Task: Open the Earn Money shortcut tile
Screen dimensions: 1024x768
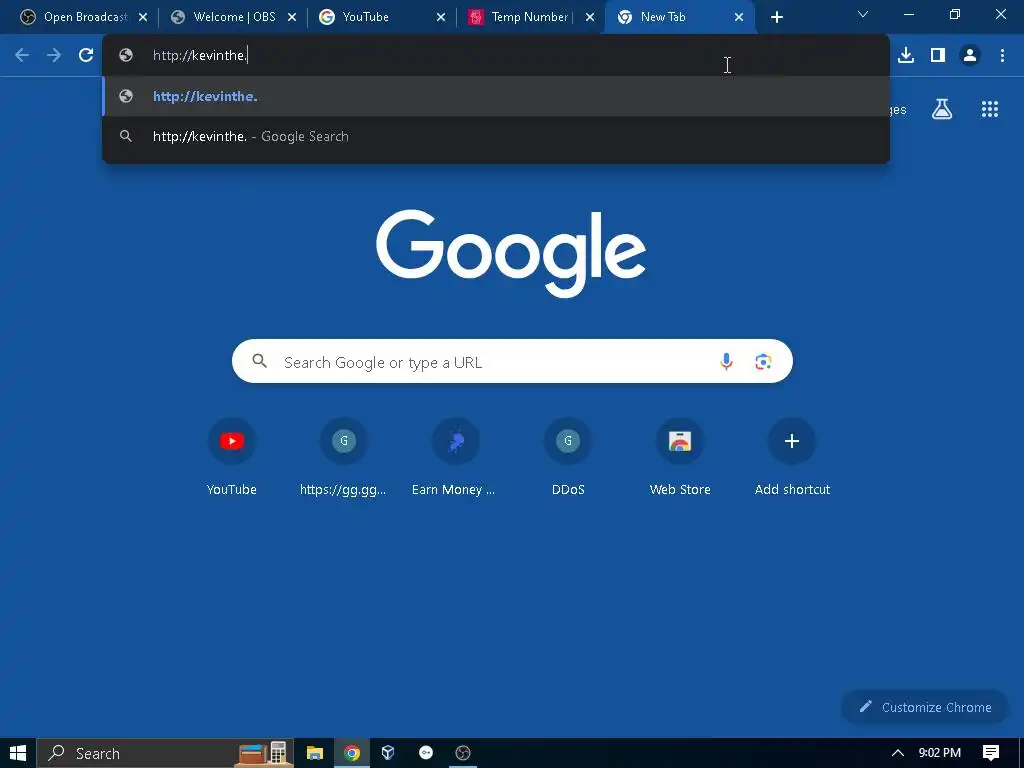Action: click(x=455, y=457)
